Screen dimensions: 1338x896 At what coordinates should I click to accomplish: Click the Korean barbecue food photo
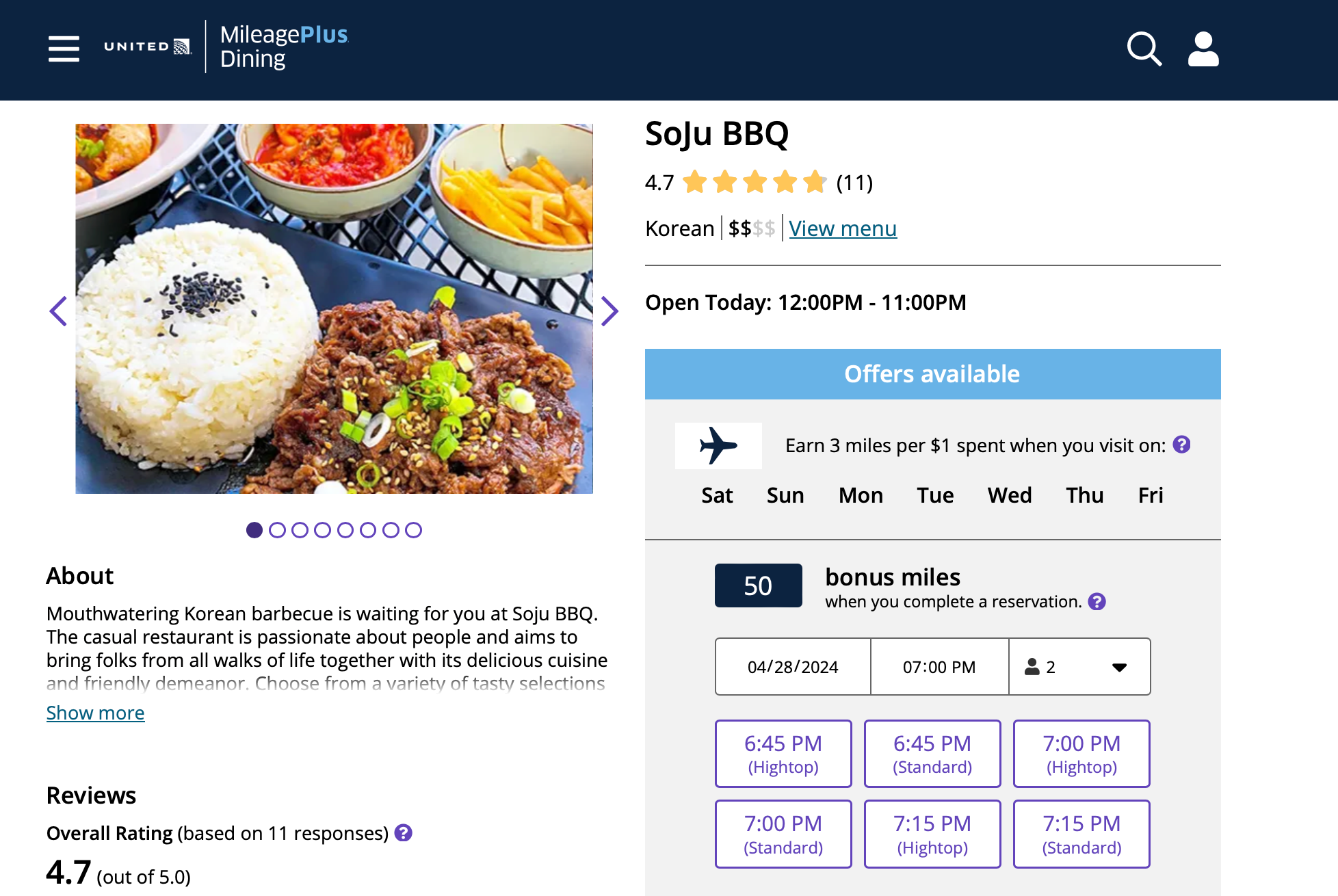(334, 308)
